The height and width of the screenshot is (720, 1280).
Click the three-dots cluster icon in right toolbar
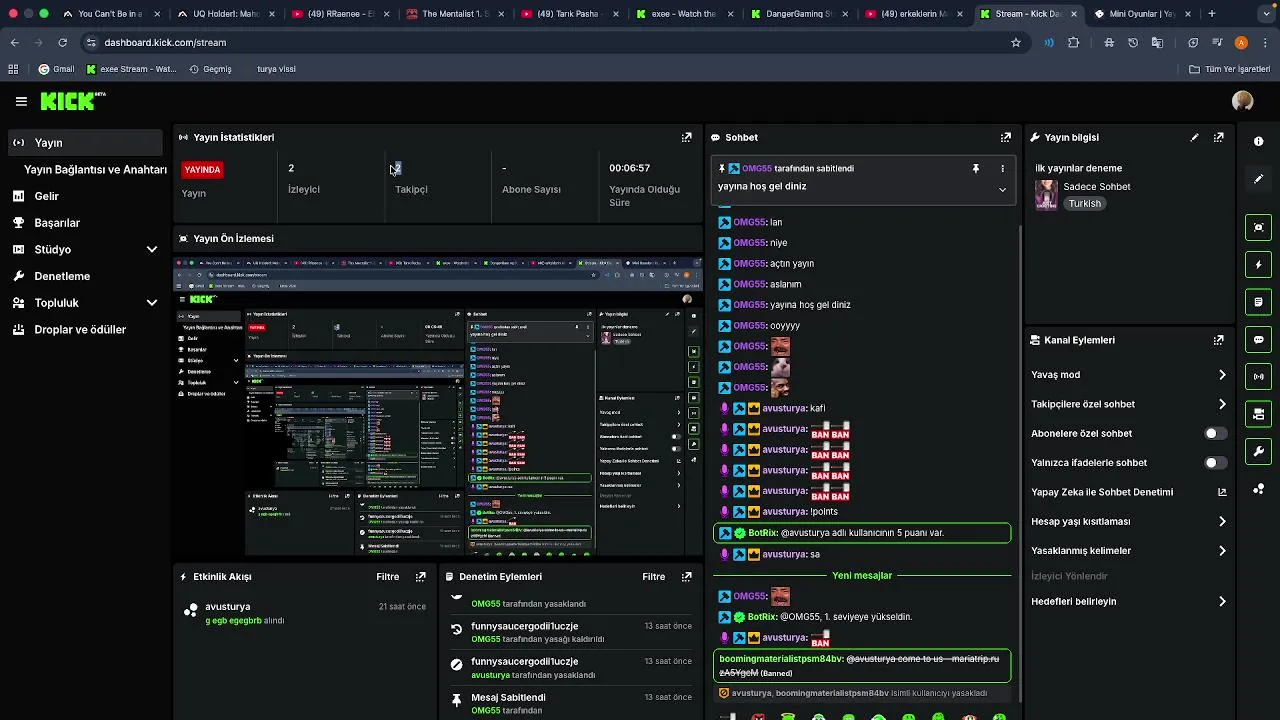click(x=1259, y=489)
